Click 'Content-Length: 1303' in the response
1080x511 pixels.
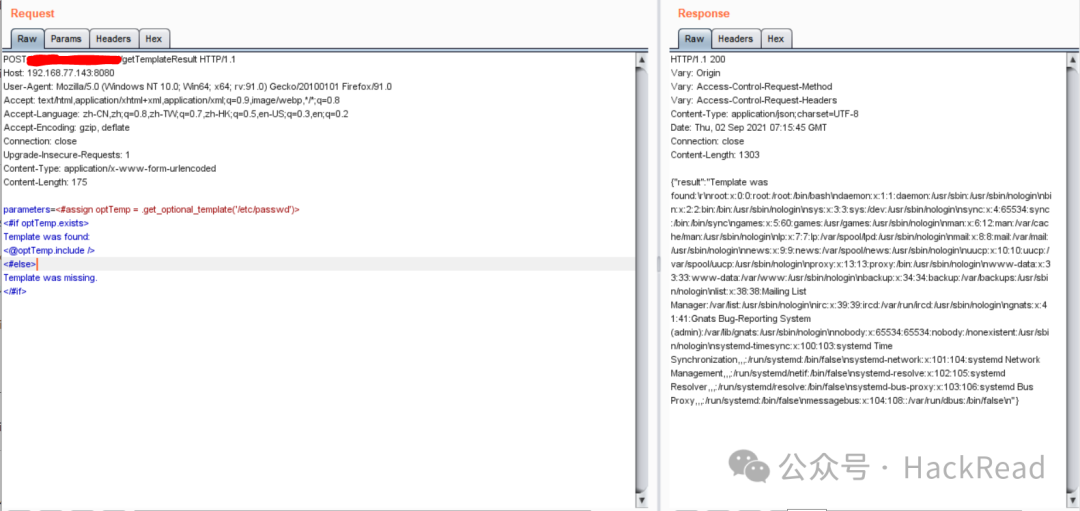[x=716, y=155]
